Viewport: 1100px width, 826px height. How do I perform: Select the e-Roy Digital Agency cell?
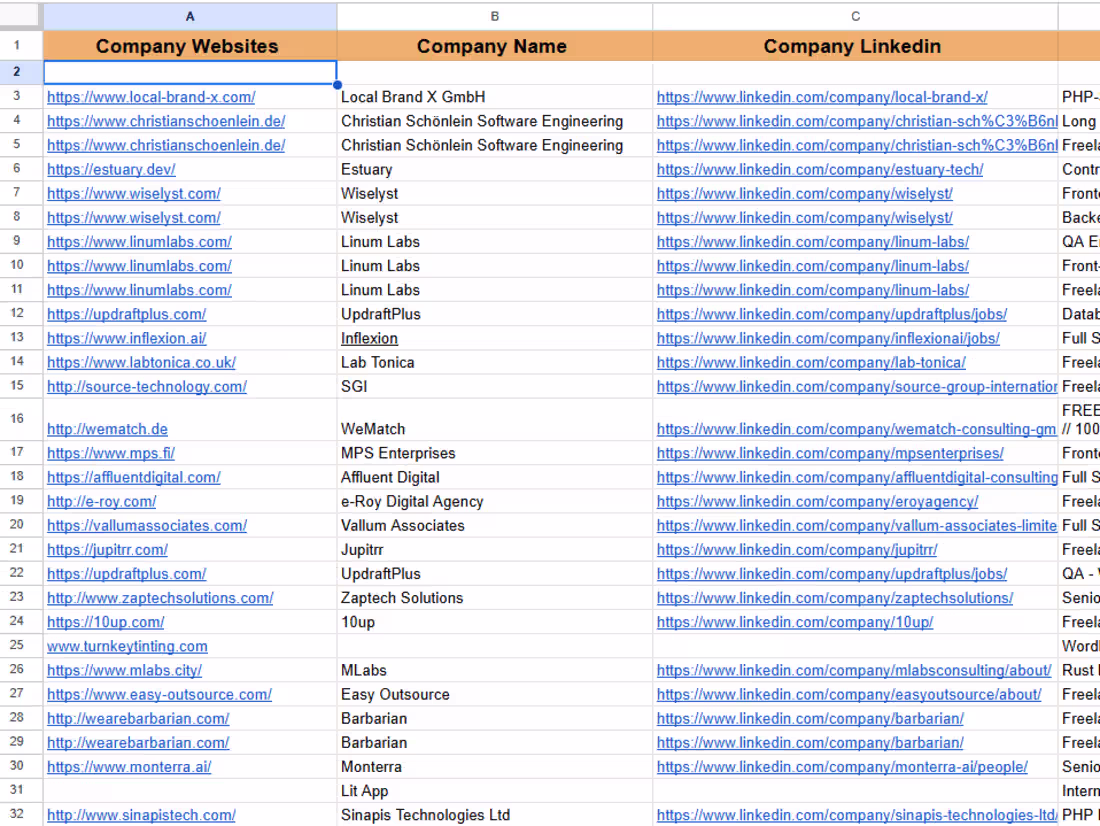coord(495,502)
